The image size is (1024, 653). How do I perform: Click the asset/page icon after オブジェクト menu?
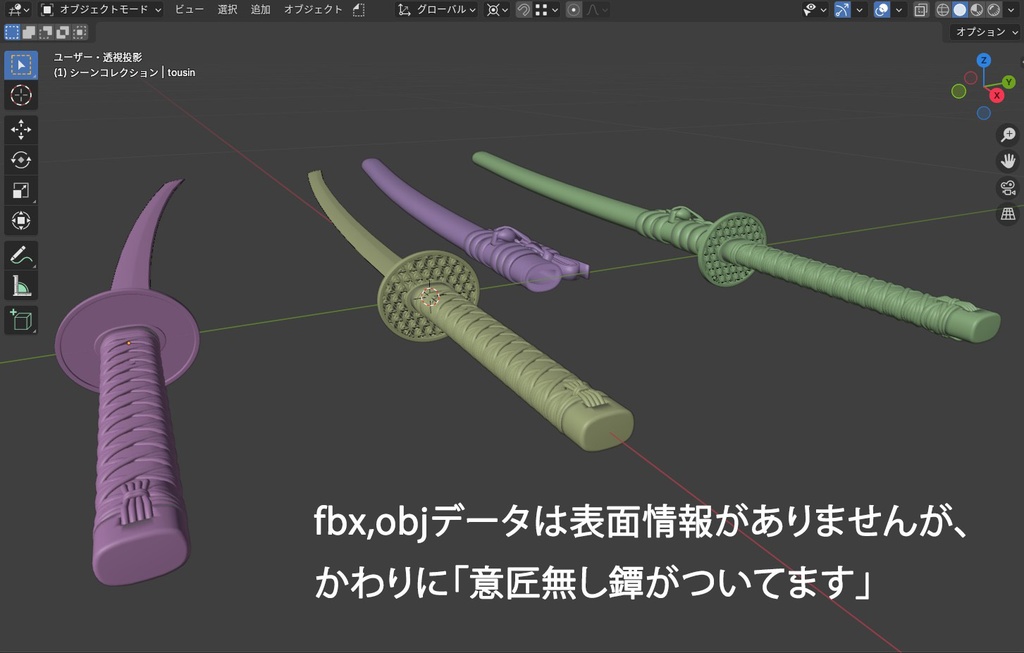359,10
